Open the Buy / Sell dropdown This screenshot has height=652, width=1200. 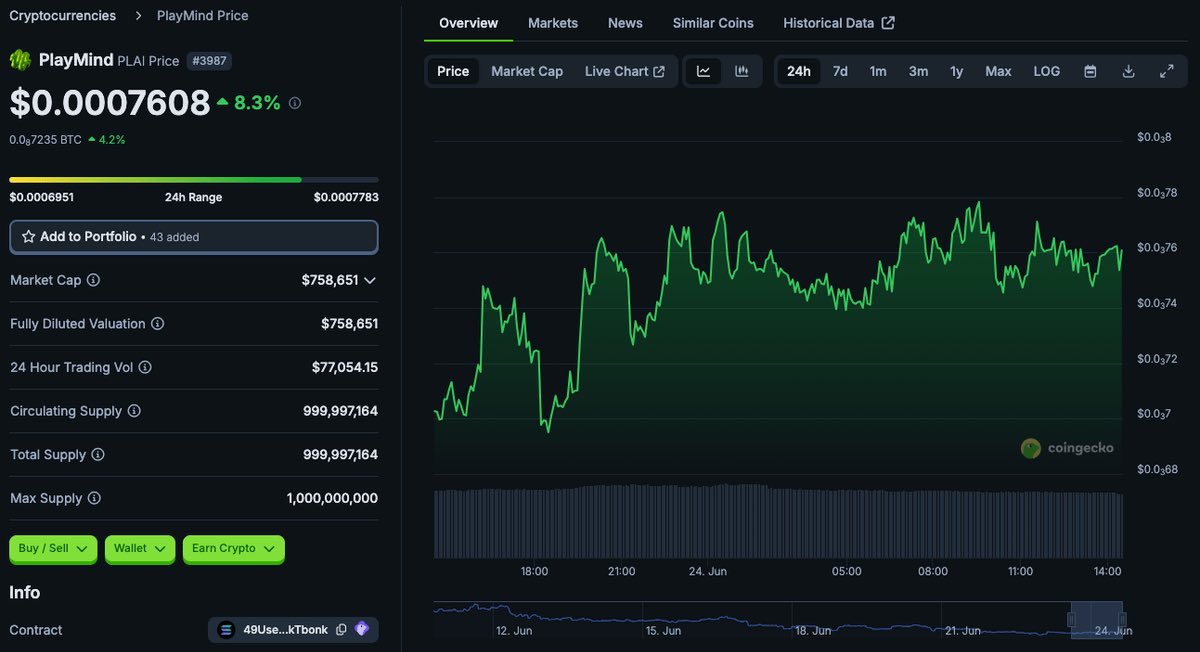53,548
